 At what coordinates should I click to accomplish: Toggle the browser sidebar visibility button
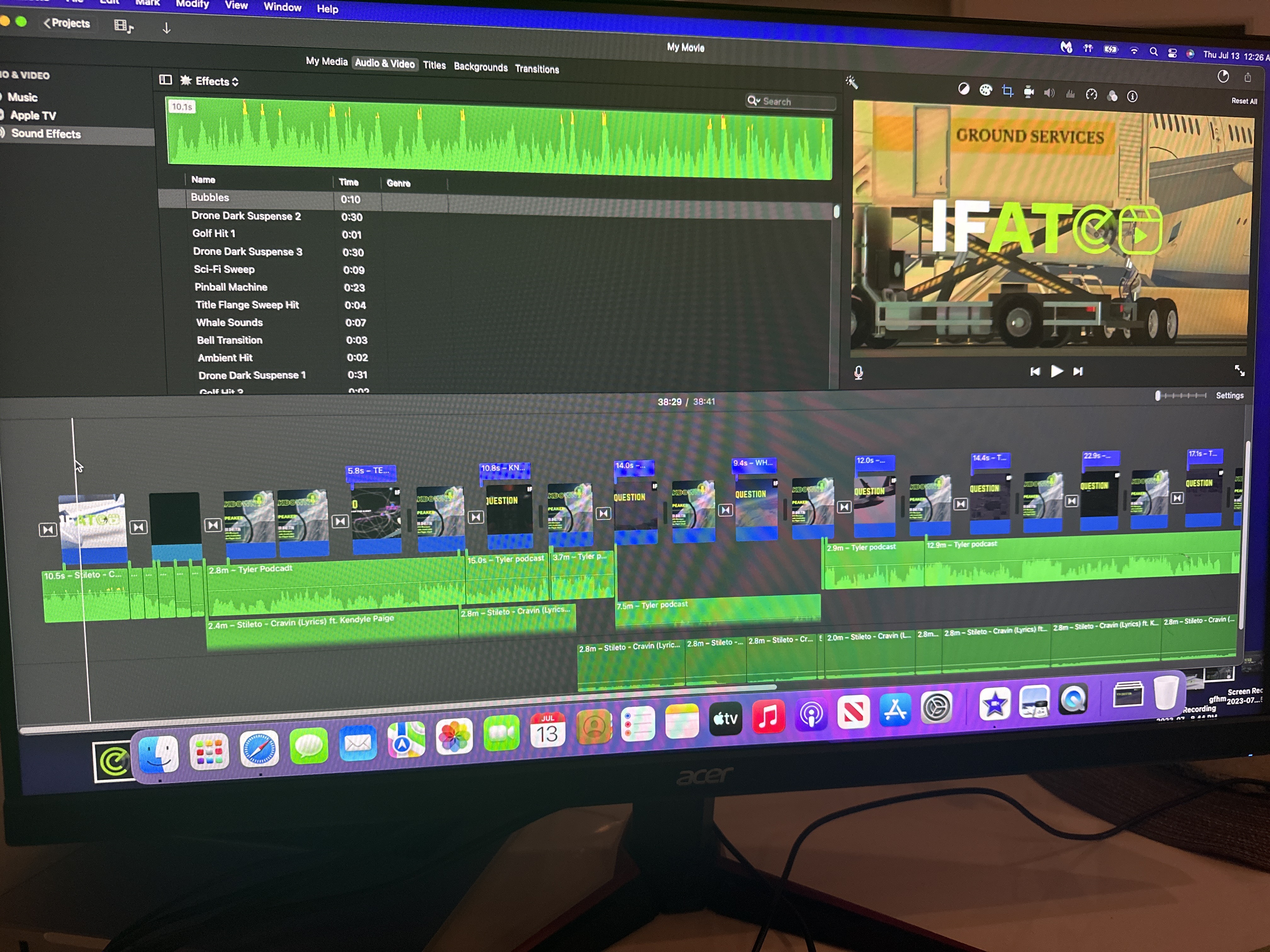(x=165, y=80)
